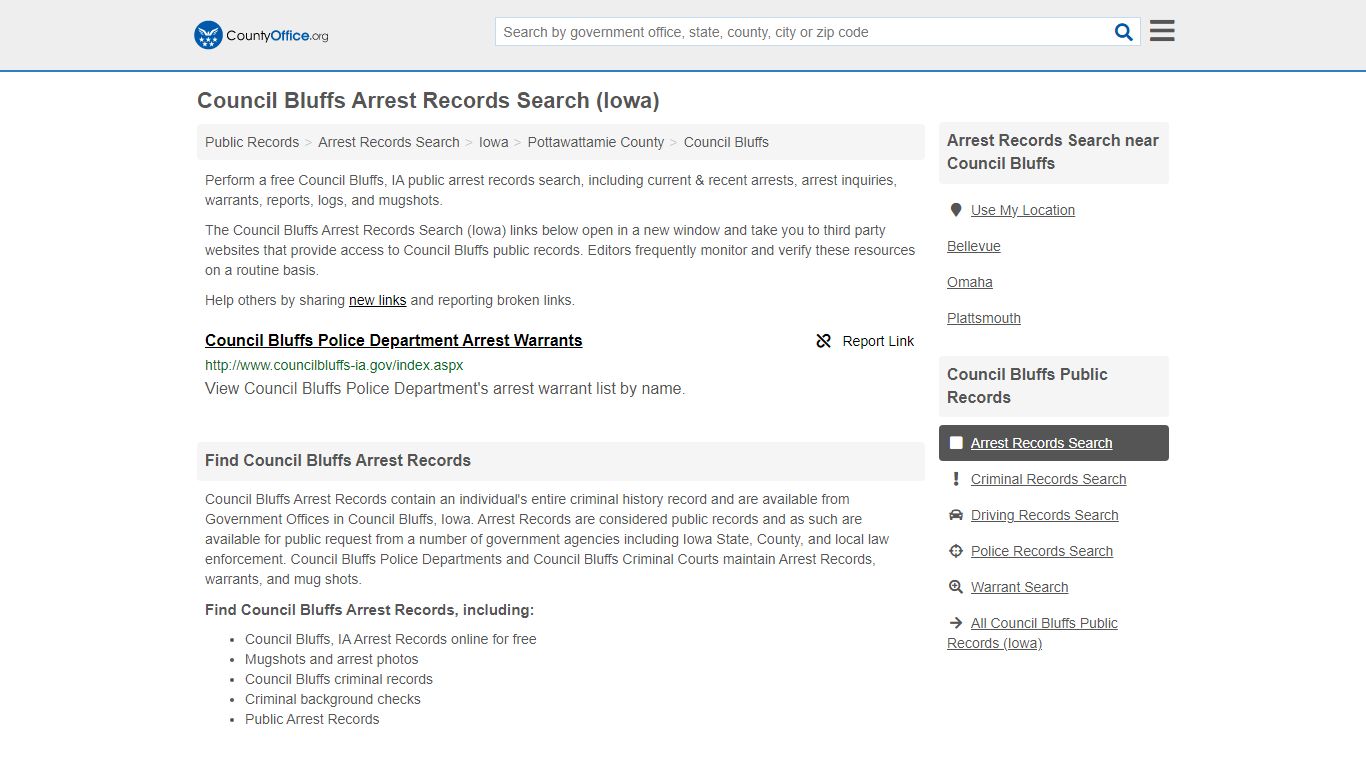This screenshot has width=1366, height=768.
Task: Click the crosshair icon for Police Records Search
Action: [956, 551]
